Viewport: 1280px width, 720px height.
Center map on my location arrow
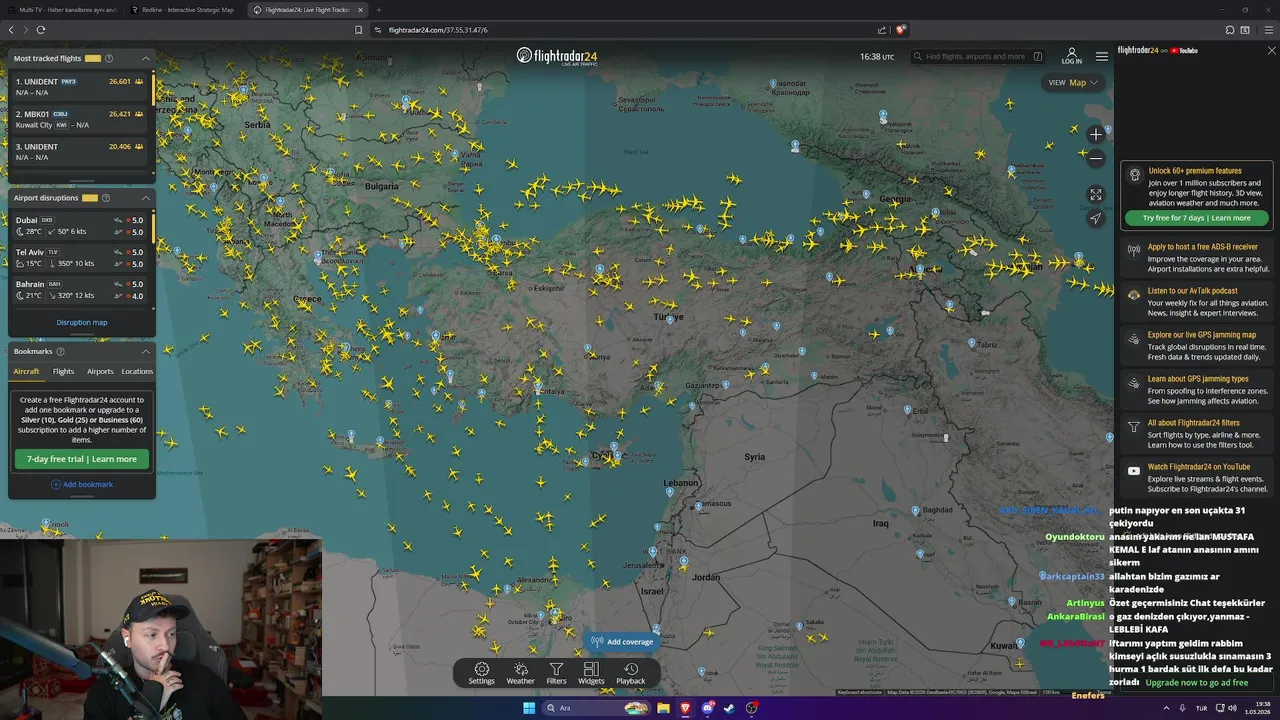point(1096,218)
